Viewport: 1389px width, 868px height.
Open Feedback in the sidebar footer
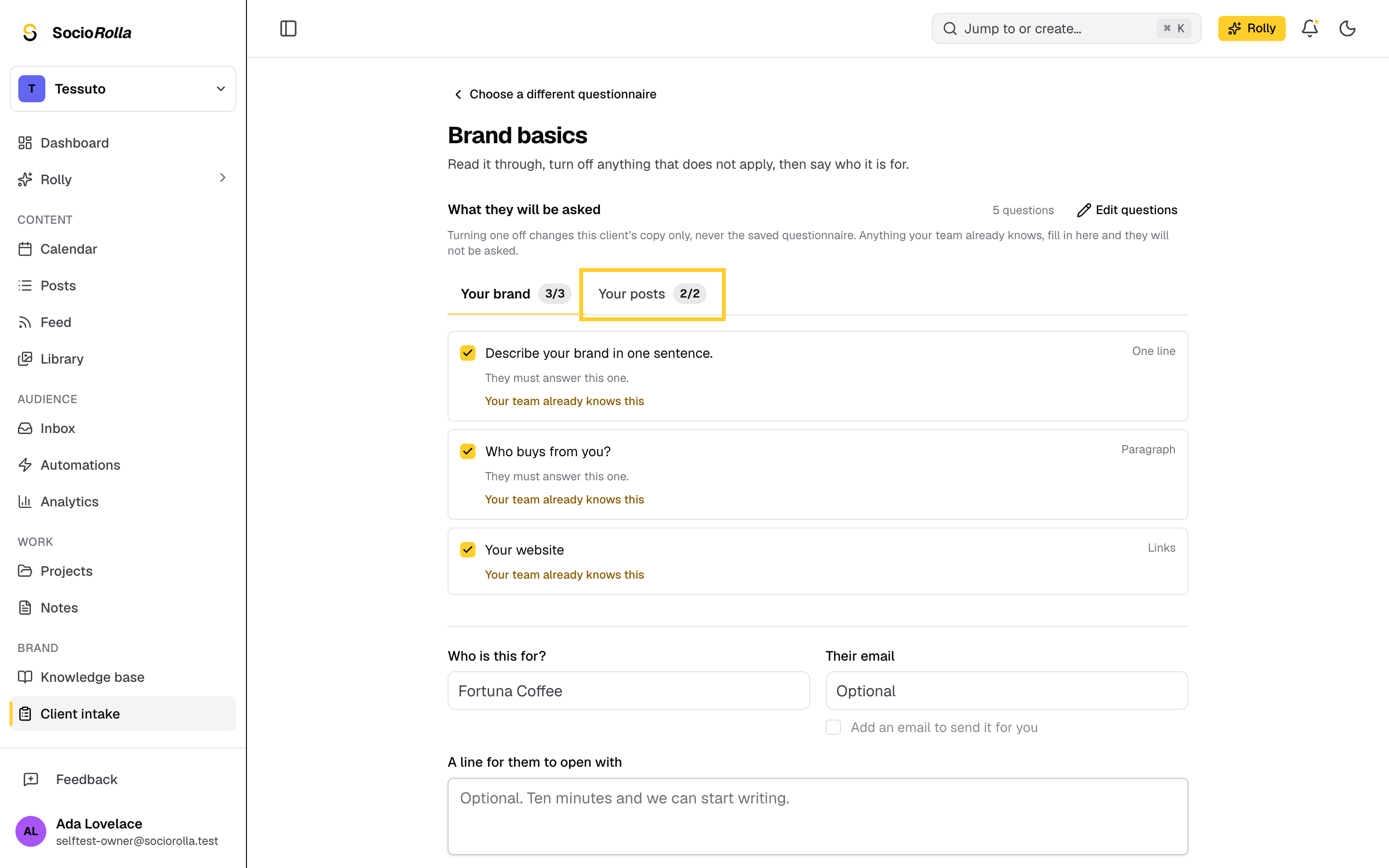click(x=123, y=779)
